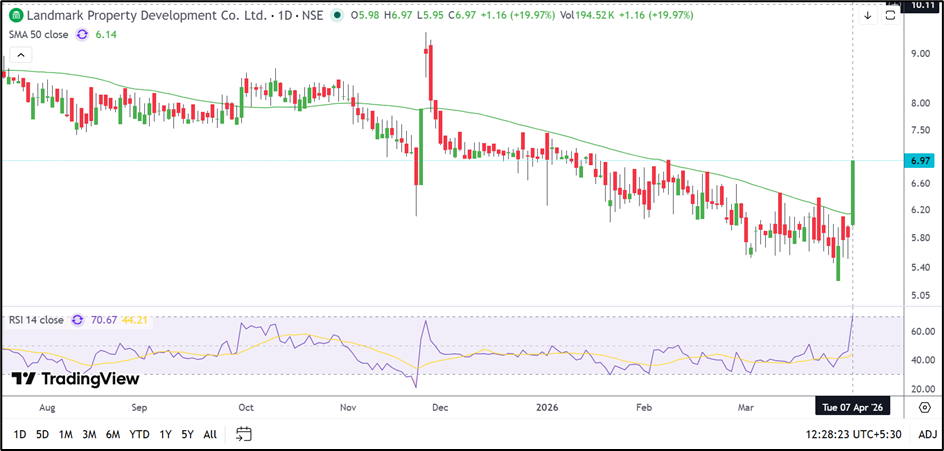Select the 5D time range

42,434
